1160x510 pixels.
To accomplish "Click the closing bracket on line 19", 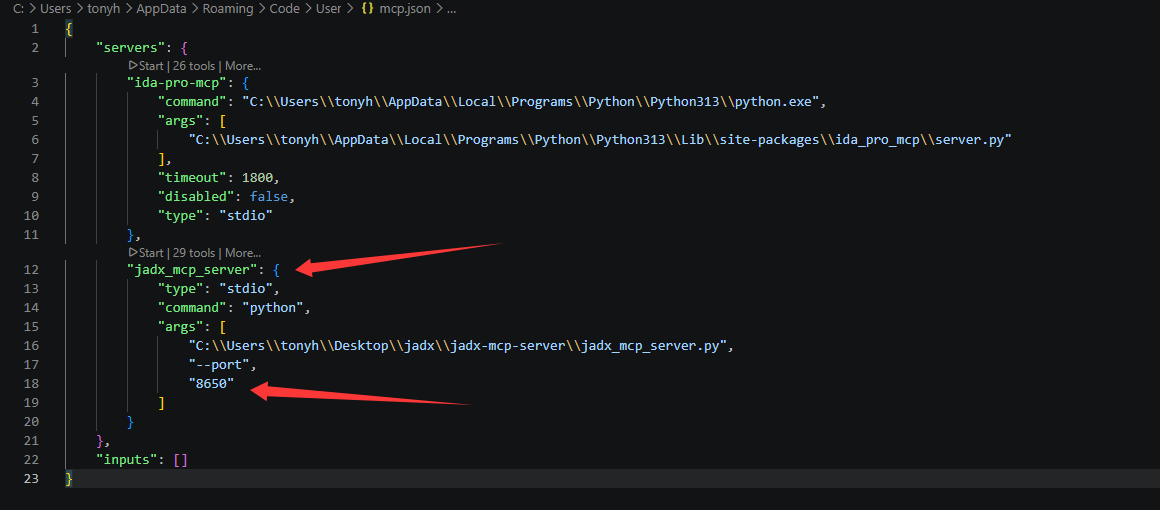I will pos(161,403).
